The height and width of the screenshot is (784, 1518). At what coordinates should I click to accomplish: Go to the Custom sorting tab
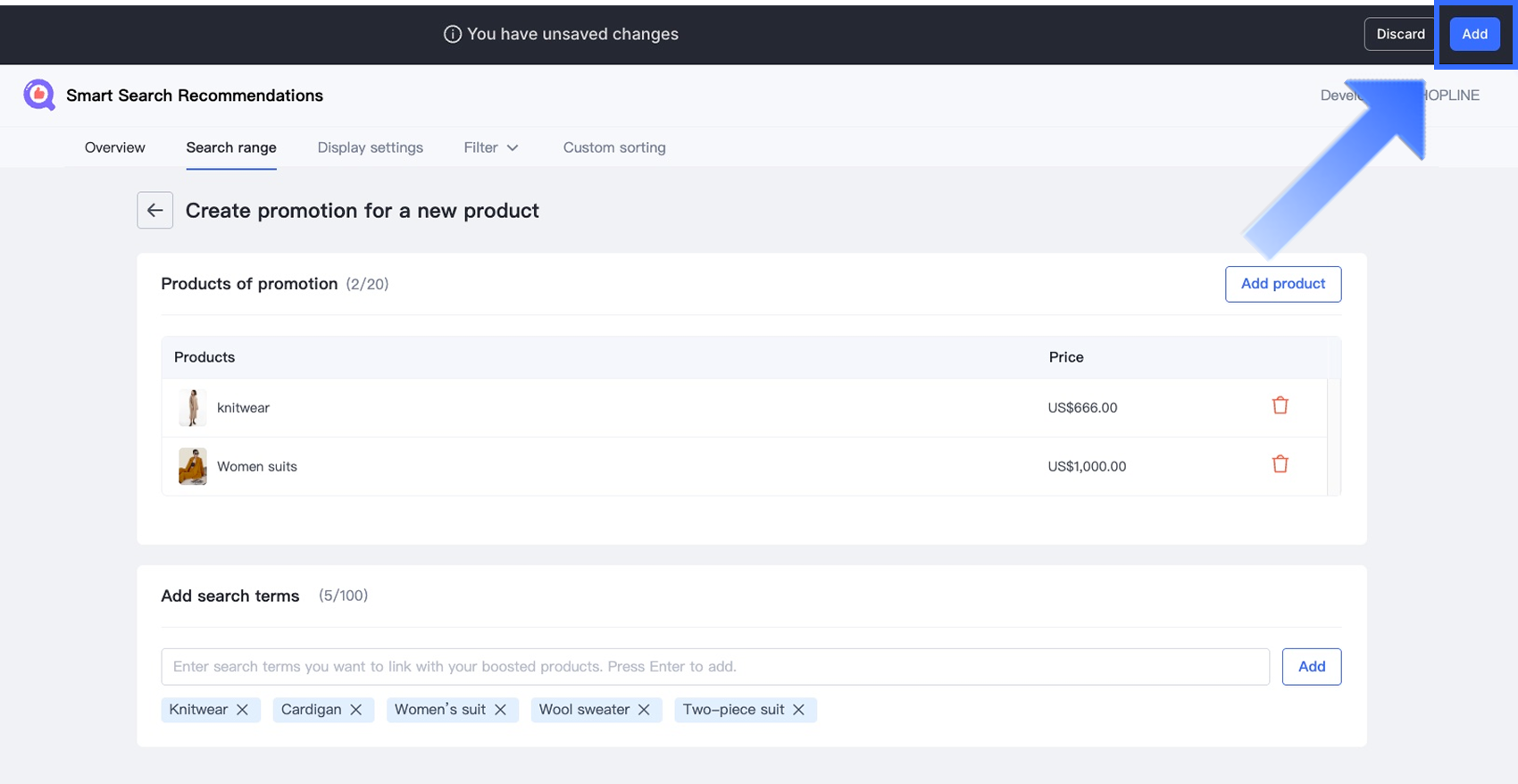(613, 147)
